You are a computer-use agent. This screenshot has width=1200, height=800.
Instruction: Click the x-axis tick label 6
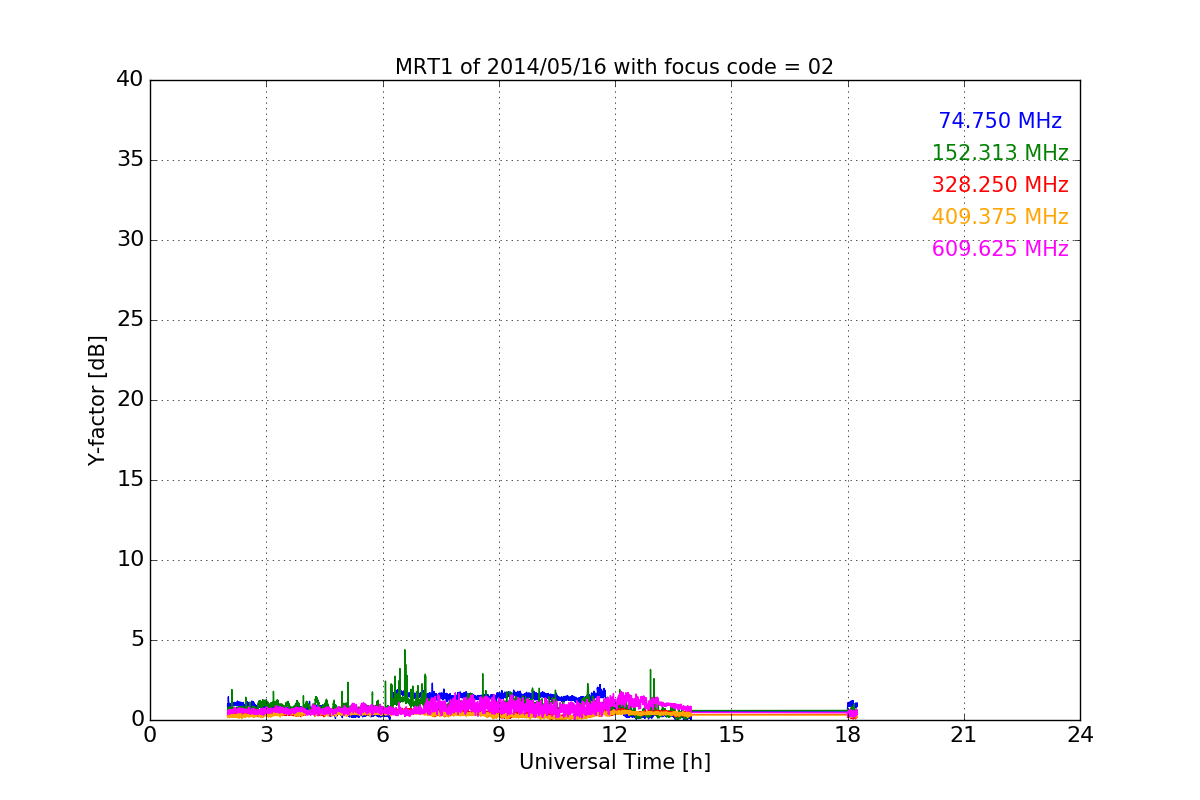[x=383, y=735]
